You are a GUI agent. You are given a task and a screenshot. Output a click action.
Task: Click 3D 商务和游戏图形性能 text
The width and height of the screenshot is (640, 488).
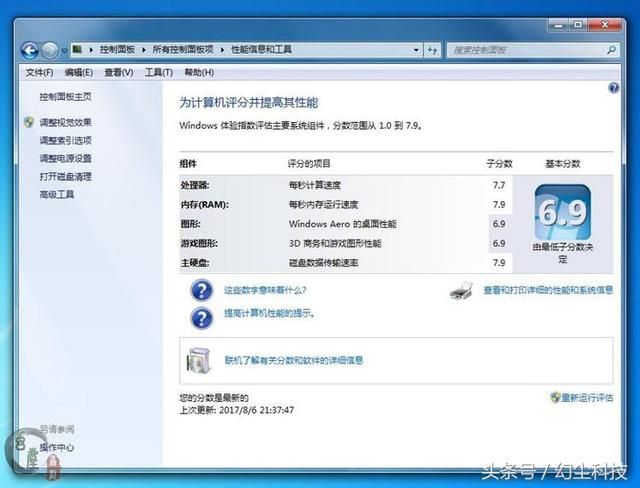335,244
